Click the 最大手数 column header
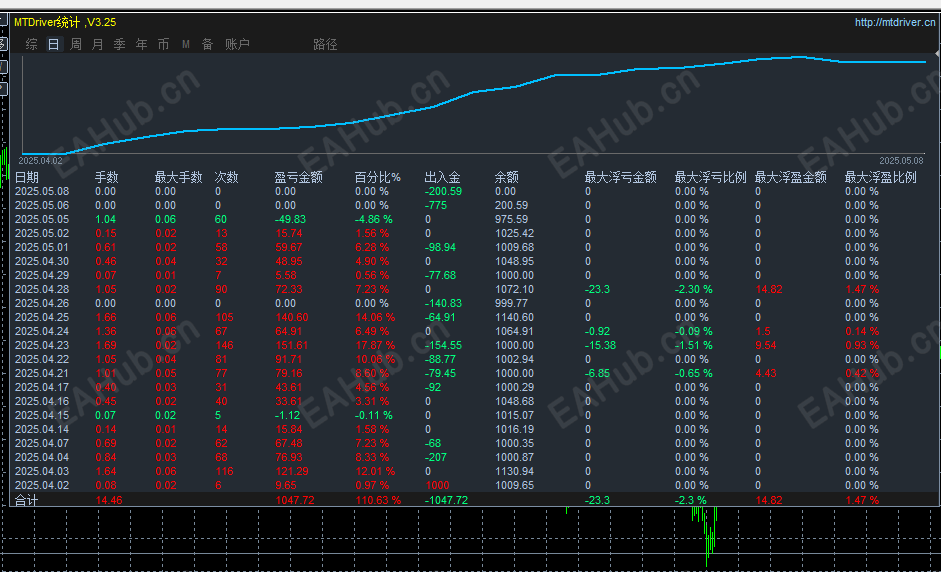The image size is (941, 572). [178, 177]
